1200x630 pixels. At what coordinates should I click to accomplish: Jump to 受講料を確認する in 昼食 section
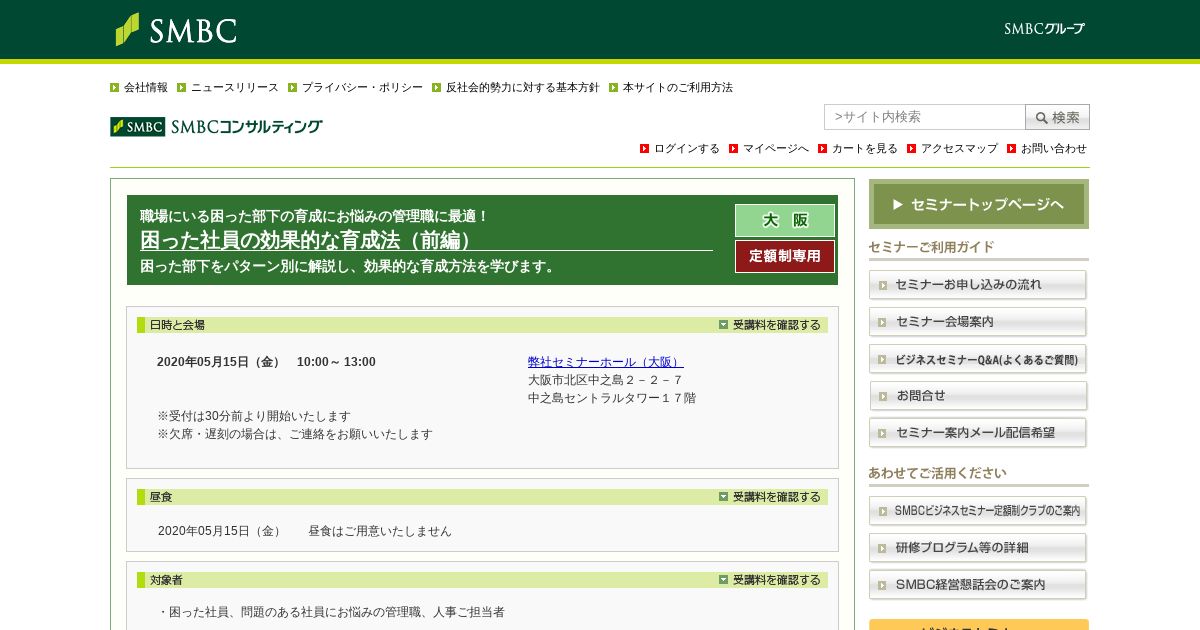click(770, 497)
